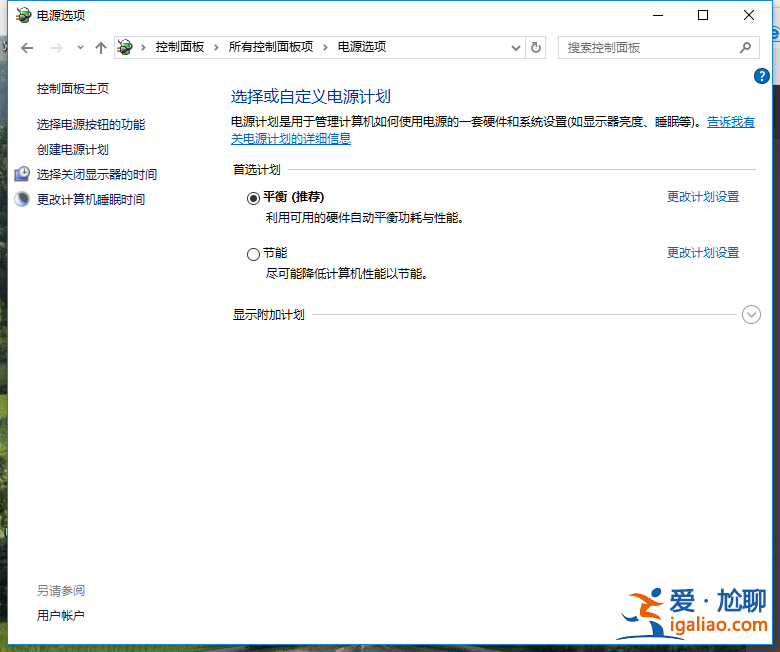Screen dimensions: 780x652
Task: Open 更改计算机睡眠时间 link
Action: 91,199
